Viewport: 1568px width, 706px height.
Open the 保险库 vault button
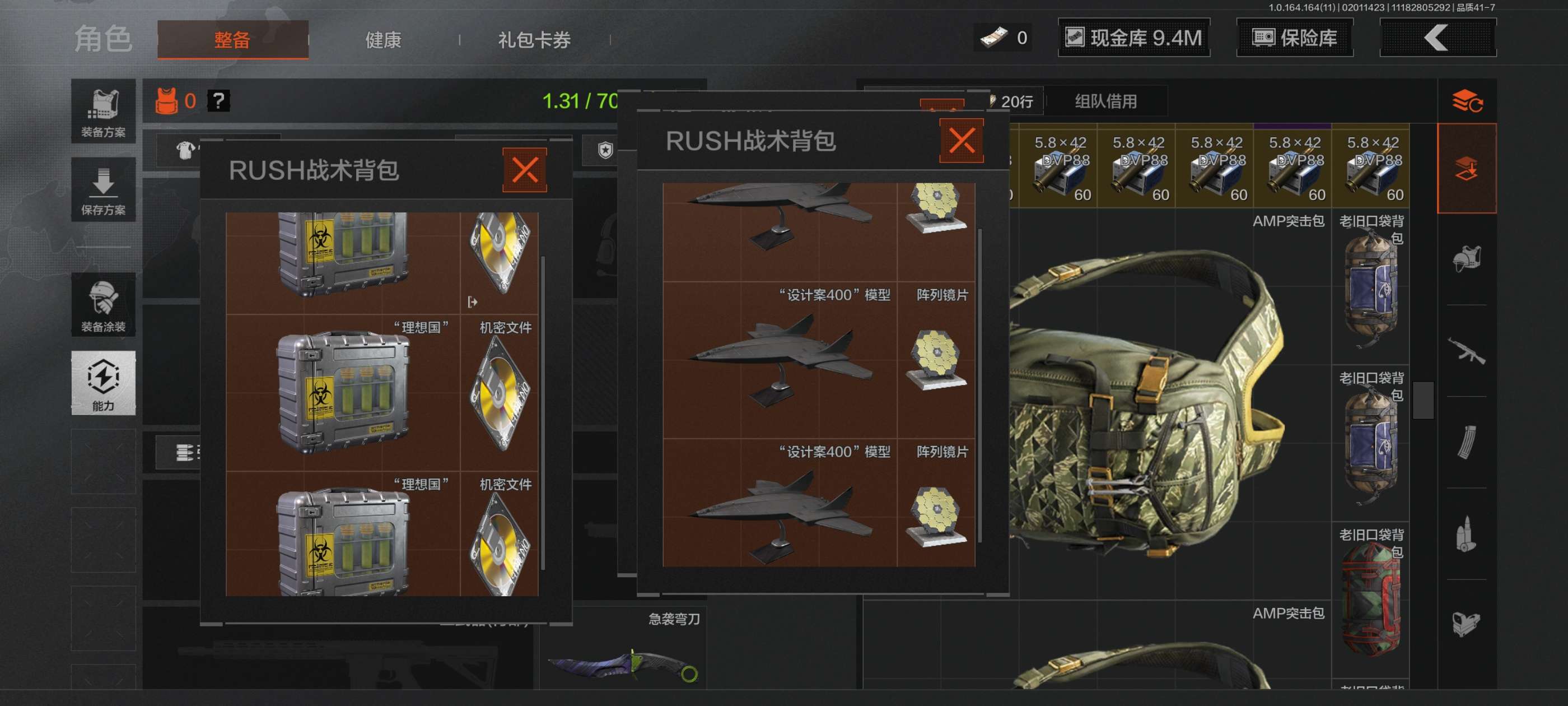tap(1295, 38)
